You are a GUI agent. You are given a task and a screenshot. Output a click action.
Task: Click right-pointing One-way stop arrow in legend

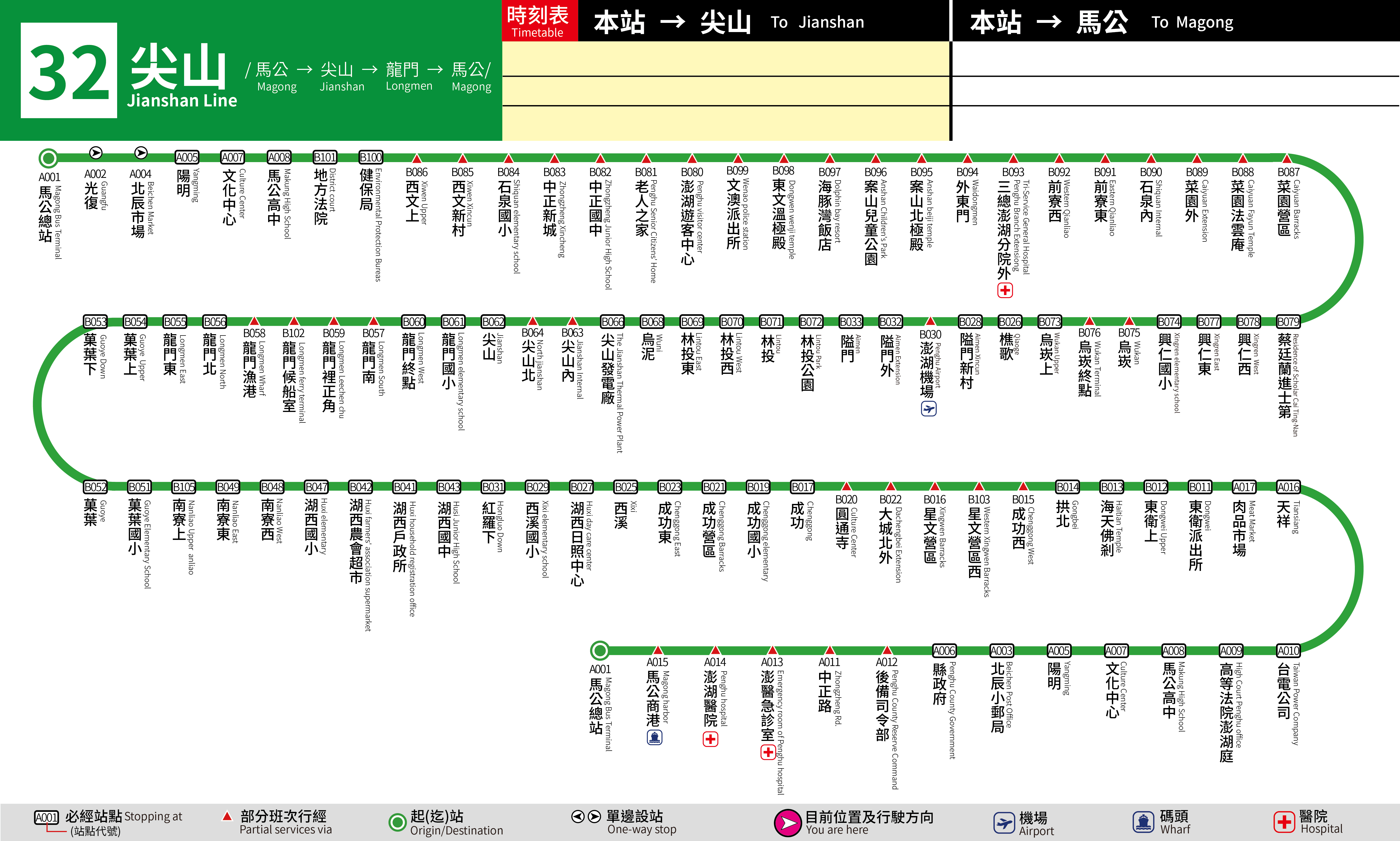point(594,817)
